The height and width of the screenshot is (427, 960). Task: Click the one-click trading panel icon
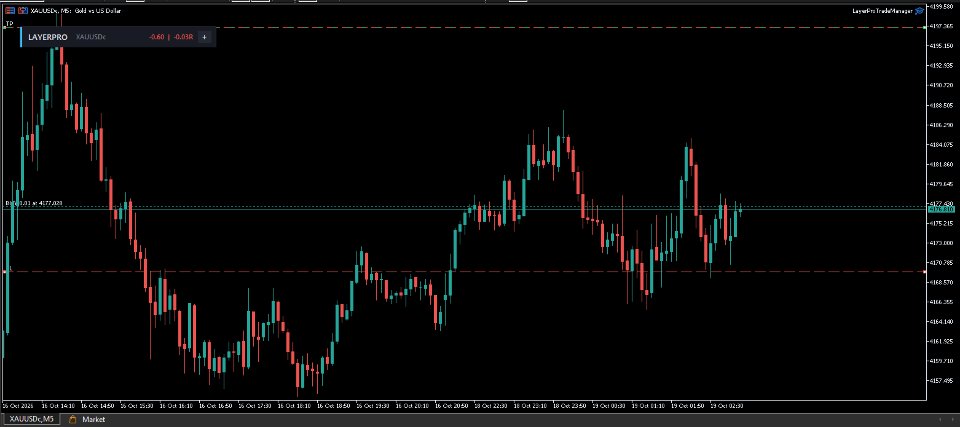(10, 10)
